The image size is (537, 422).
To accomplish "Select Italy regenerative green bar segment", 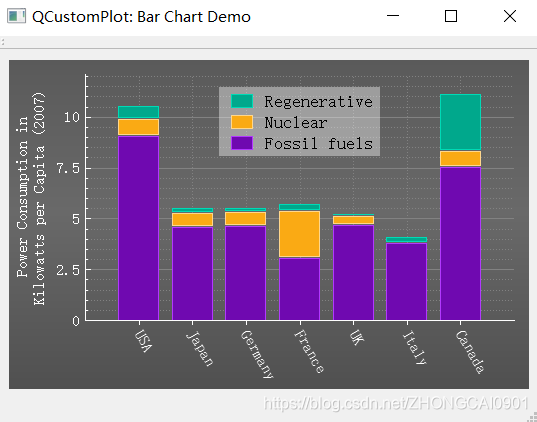I will pos(407,239).
